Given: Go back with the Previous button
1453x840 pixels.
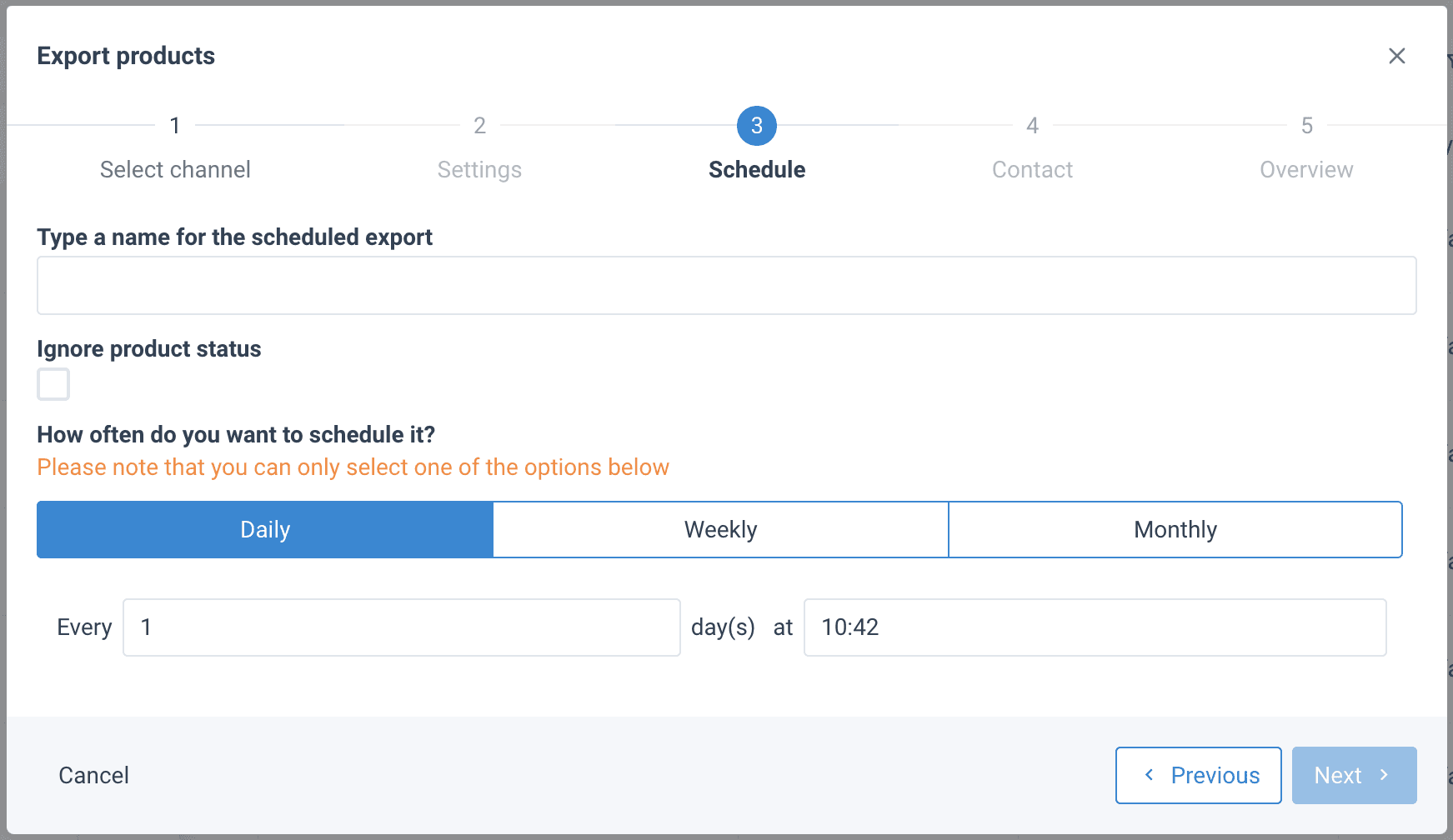Looking at the screenshot, I should point(1198,775).
